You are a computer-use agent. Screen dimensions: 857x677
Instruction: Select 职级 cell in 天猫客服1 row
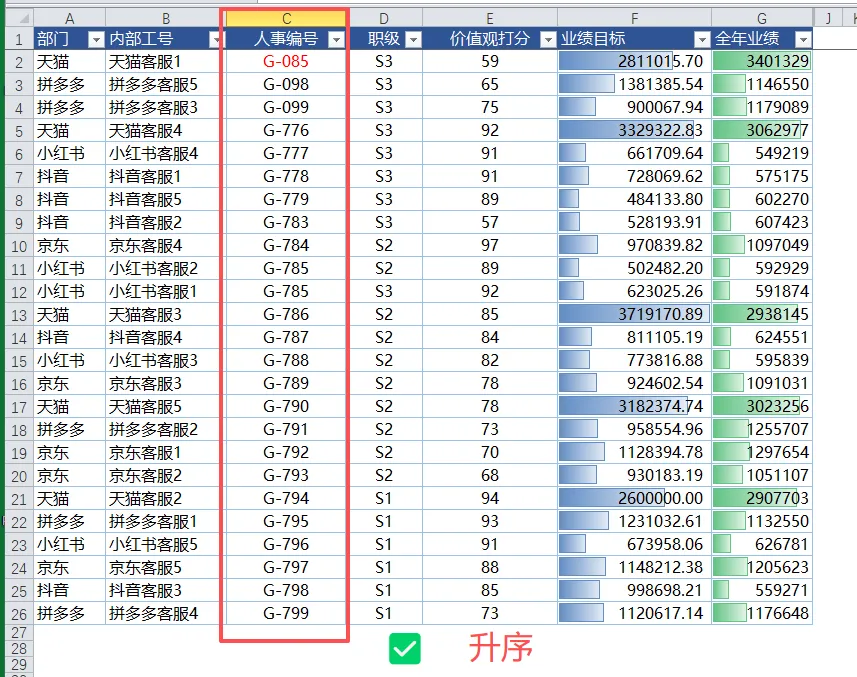(384, 61)
